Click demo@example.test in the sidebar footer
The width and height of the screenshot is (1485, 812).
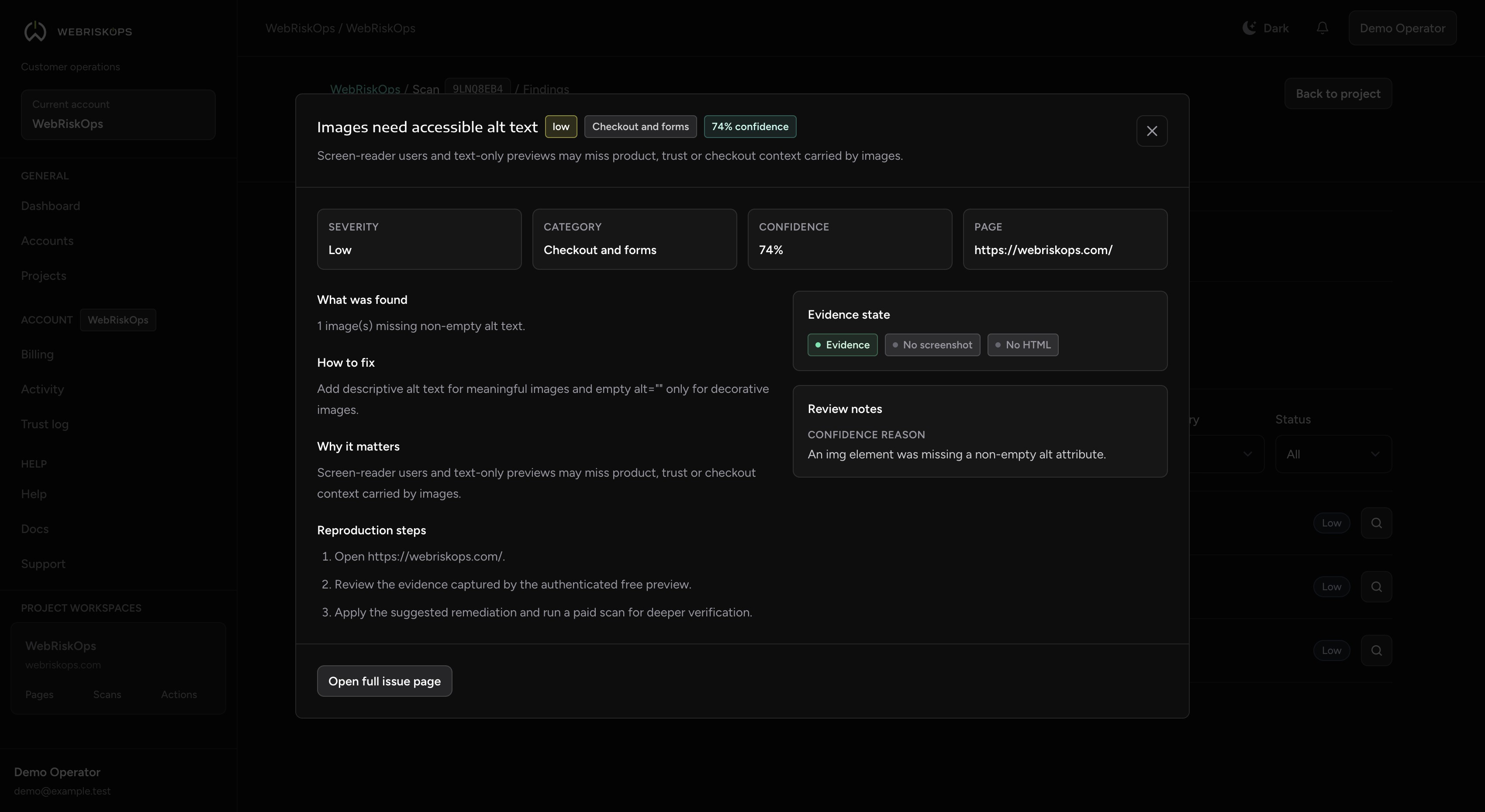[x=62, y=791]
